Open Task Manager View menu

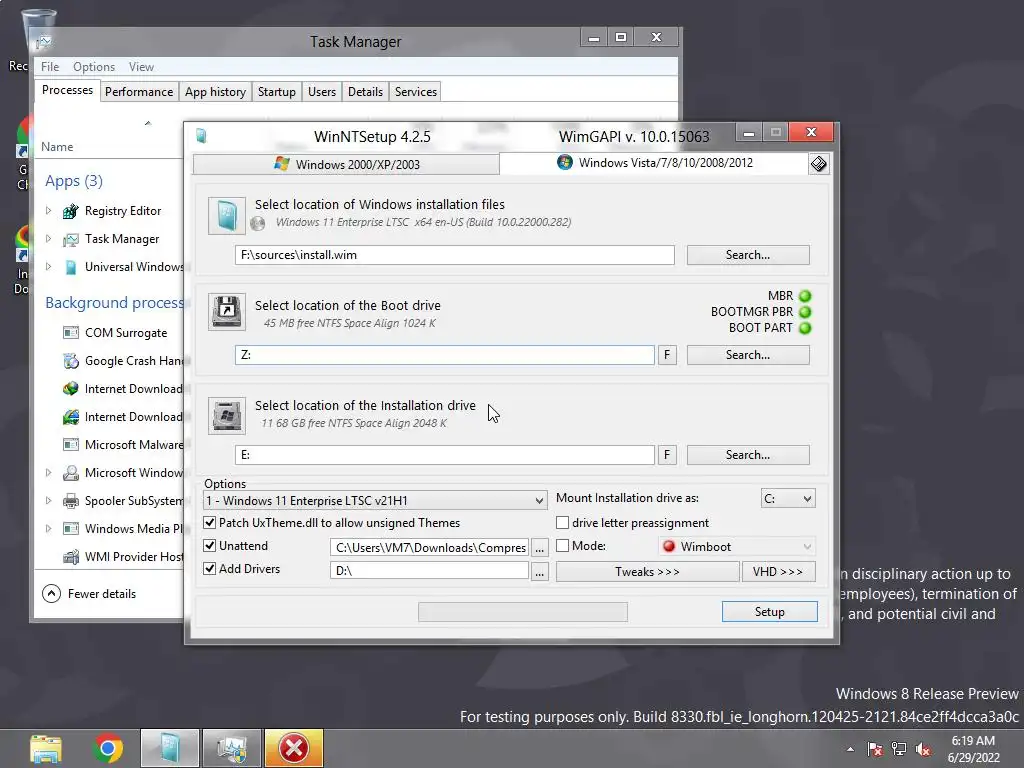141,67
